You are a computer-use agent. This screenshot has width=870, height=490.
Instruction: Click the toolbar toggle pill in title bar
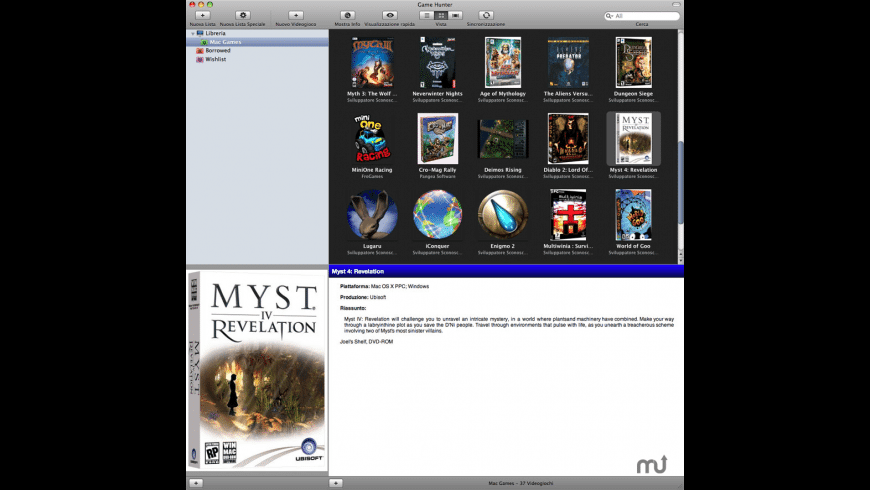(676, 4)
